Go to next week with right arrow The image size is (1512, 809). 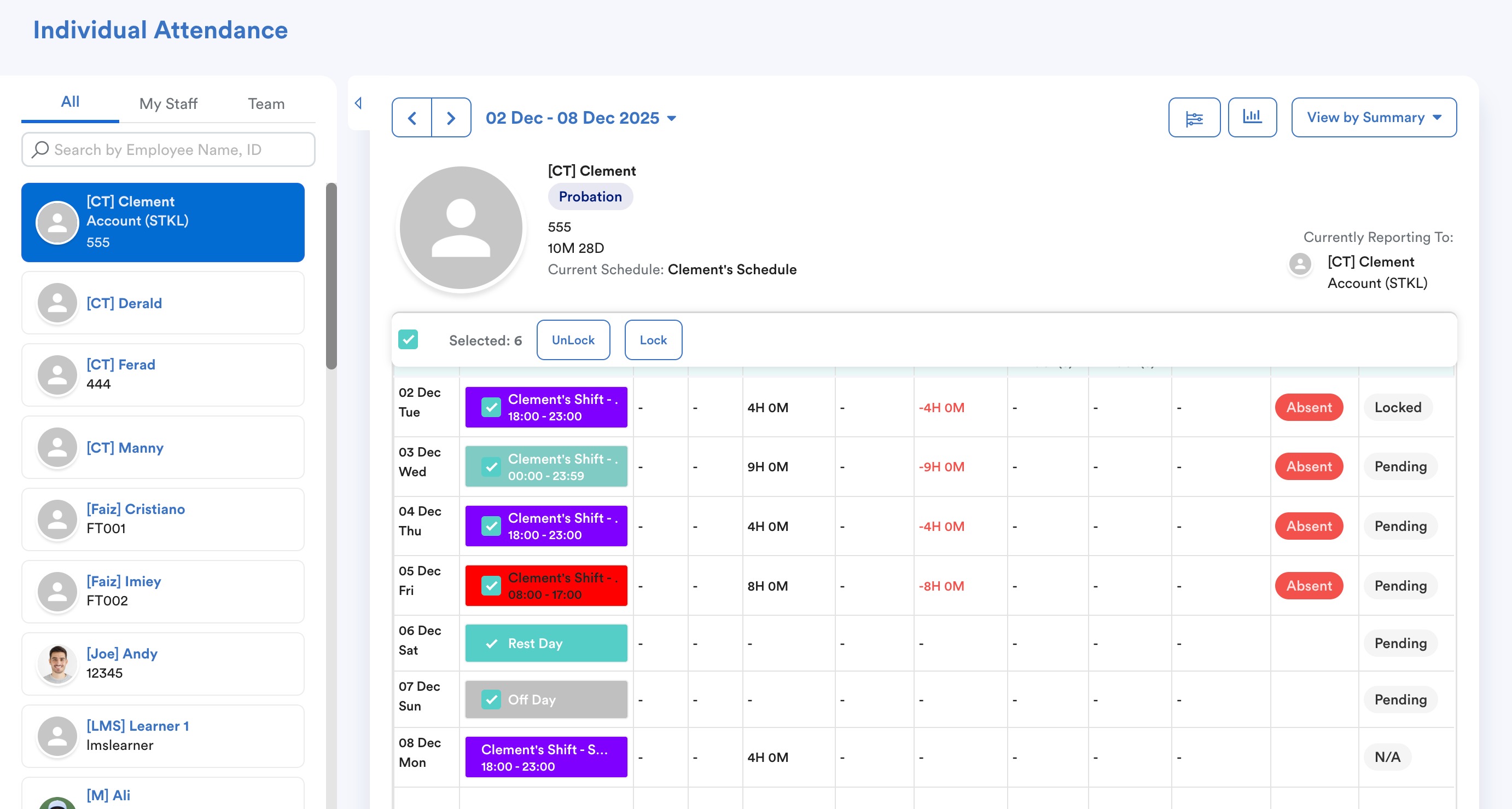pyautogui.click(x=451, y=118)
